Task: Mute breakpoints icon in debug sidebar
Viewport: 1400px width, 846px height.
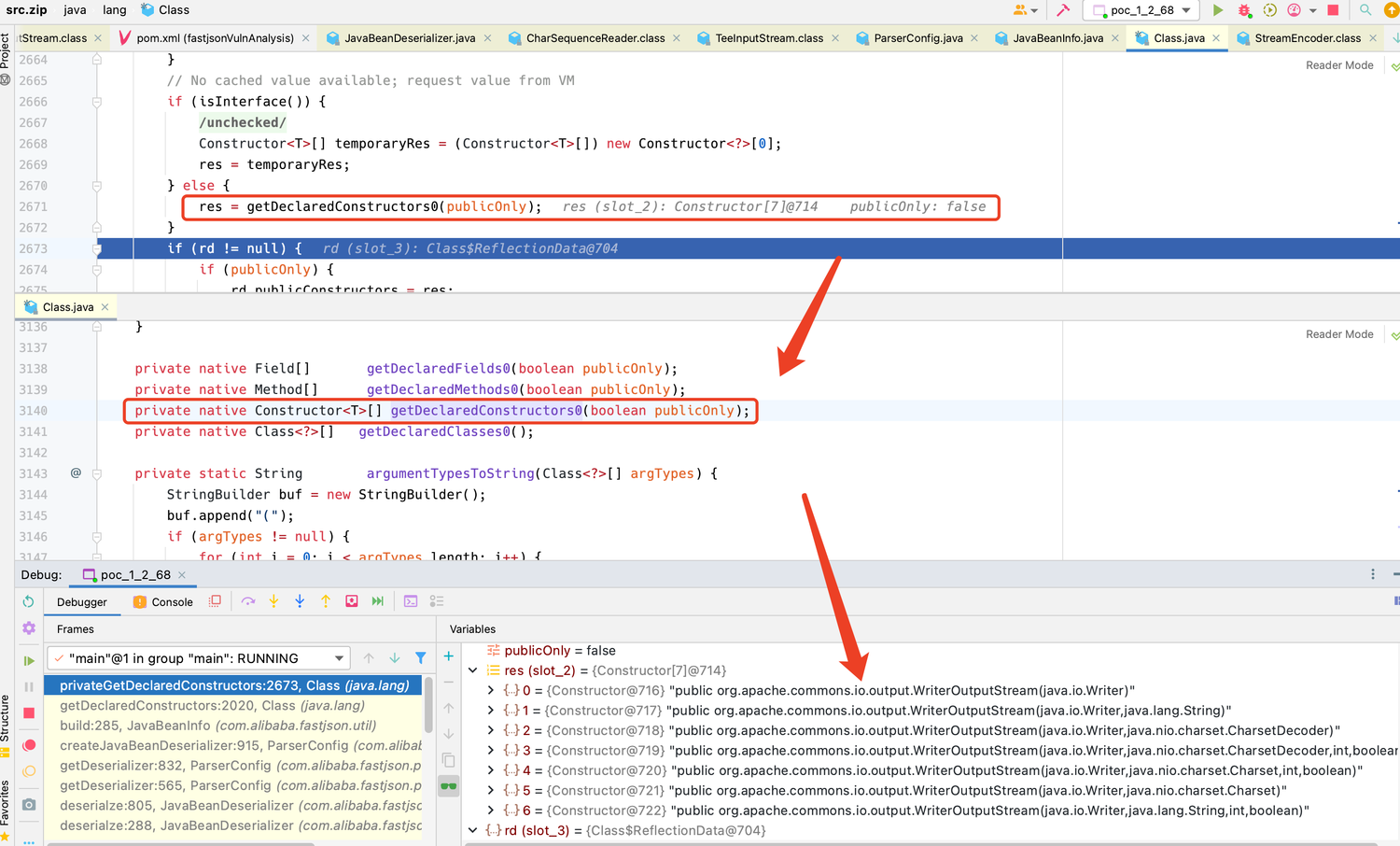Action: [x=29, y=771]
